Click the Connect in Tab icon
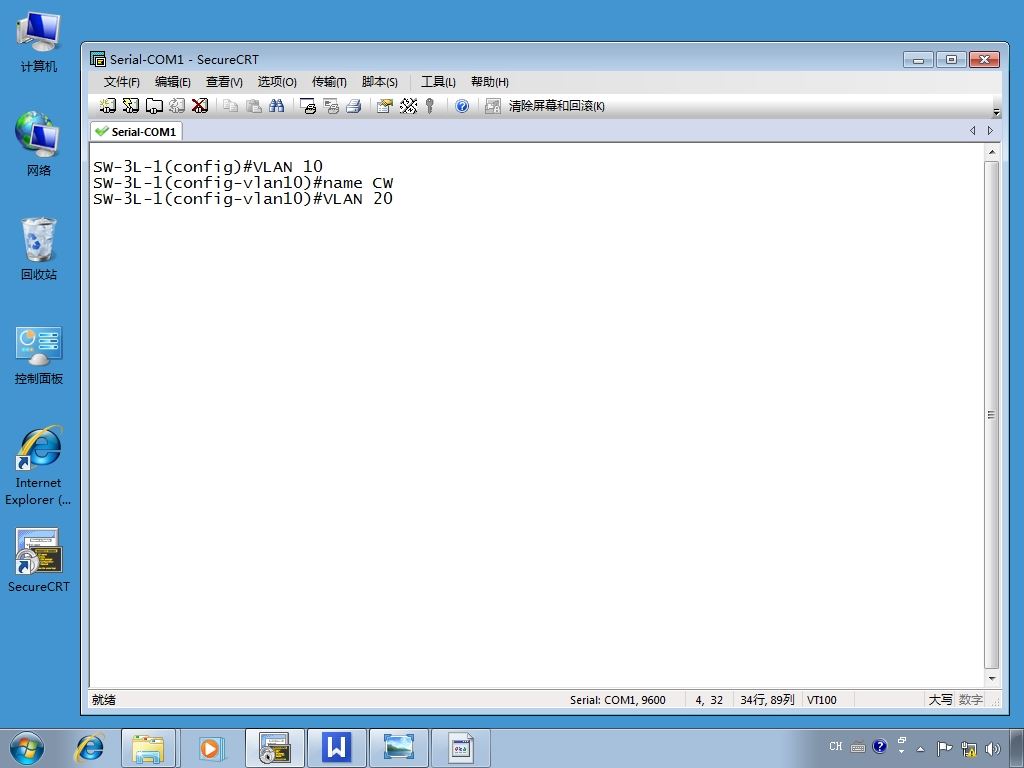Viewport: 1024px width, 768px height. tap(154, 106)
